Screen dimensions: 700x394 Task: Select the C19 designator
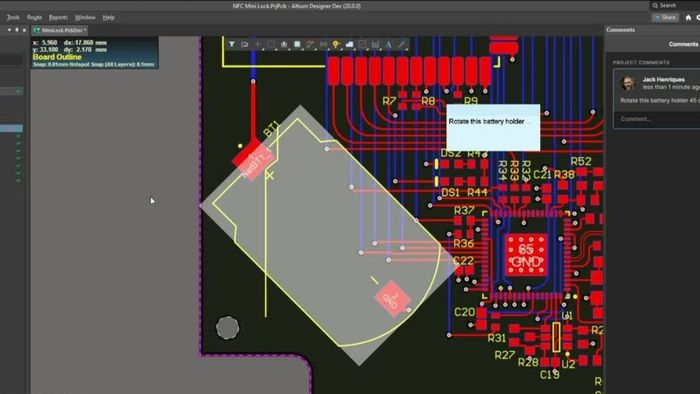[550, 375]
